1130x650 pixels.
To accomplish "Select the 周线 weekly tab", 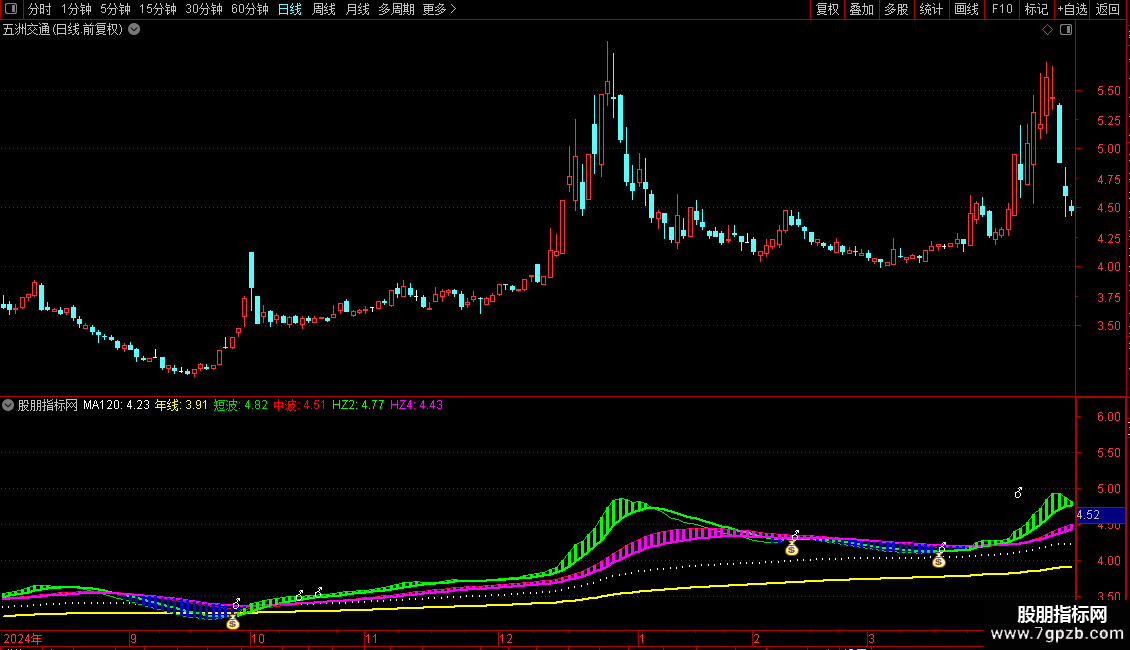I will [x=324, y=9].
